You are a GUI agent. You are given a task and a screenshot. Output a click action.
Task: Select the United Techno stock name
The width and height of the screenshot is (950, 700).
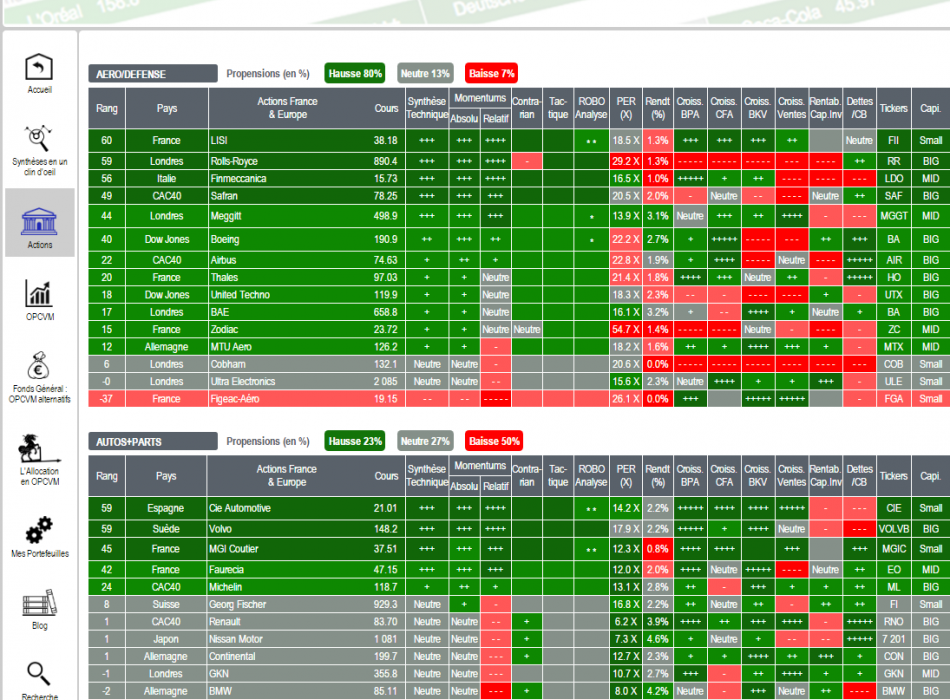(240, 295)
